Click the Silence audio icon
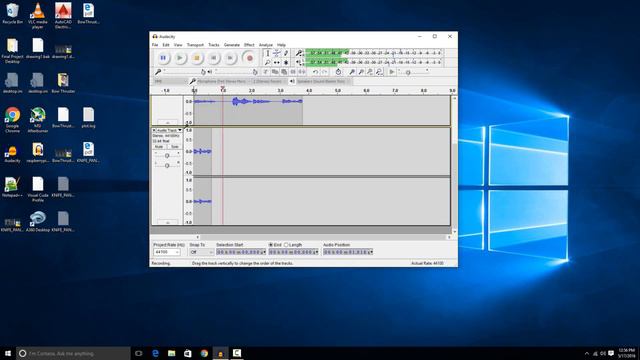This screenshot has height=360, width=640. click(x=302, y=72)
